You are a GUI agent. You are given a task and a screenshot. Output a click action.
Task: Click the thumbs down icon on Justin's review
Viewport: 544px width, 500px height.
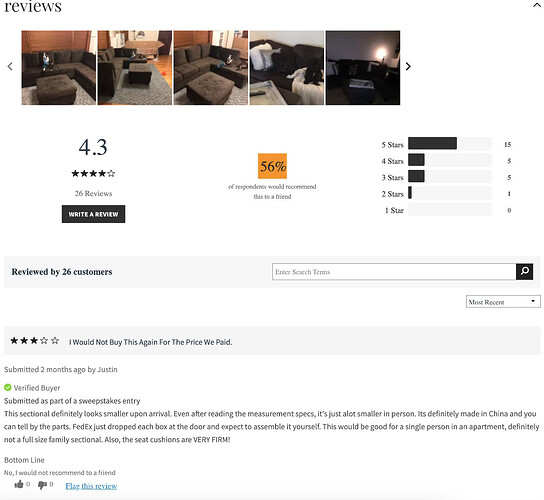pyautogui.click(x=42, y=485)
